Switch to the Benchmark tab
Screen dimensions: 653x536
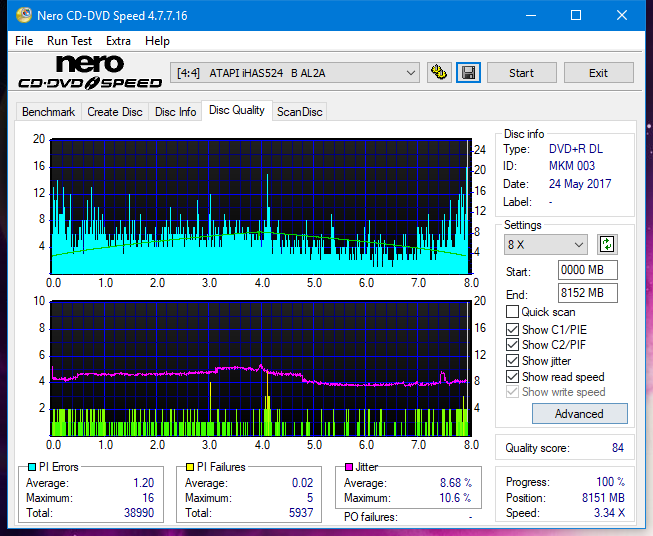pos(49,112)
